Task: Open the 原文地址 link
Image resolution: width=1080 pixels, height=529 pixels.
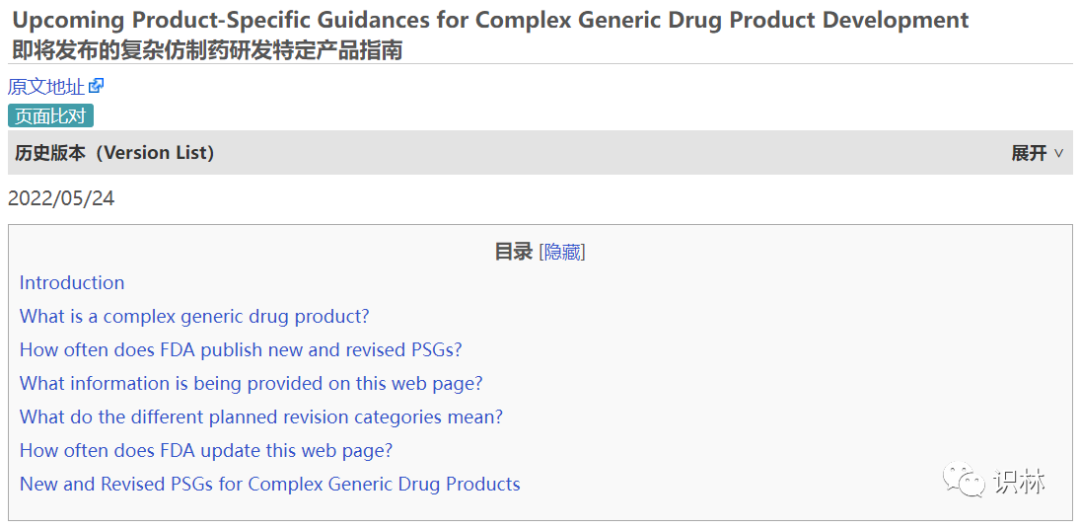Action: click(46, 87)
